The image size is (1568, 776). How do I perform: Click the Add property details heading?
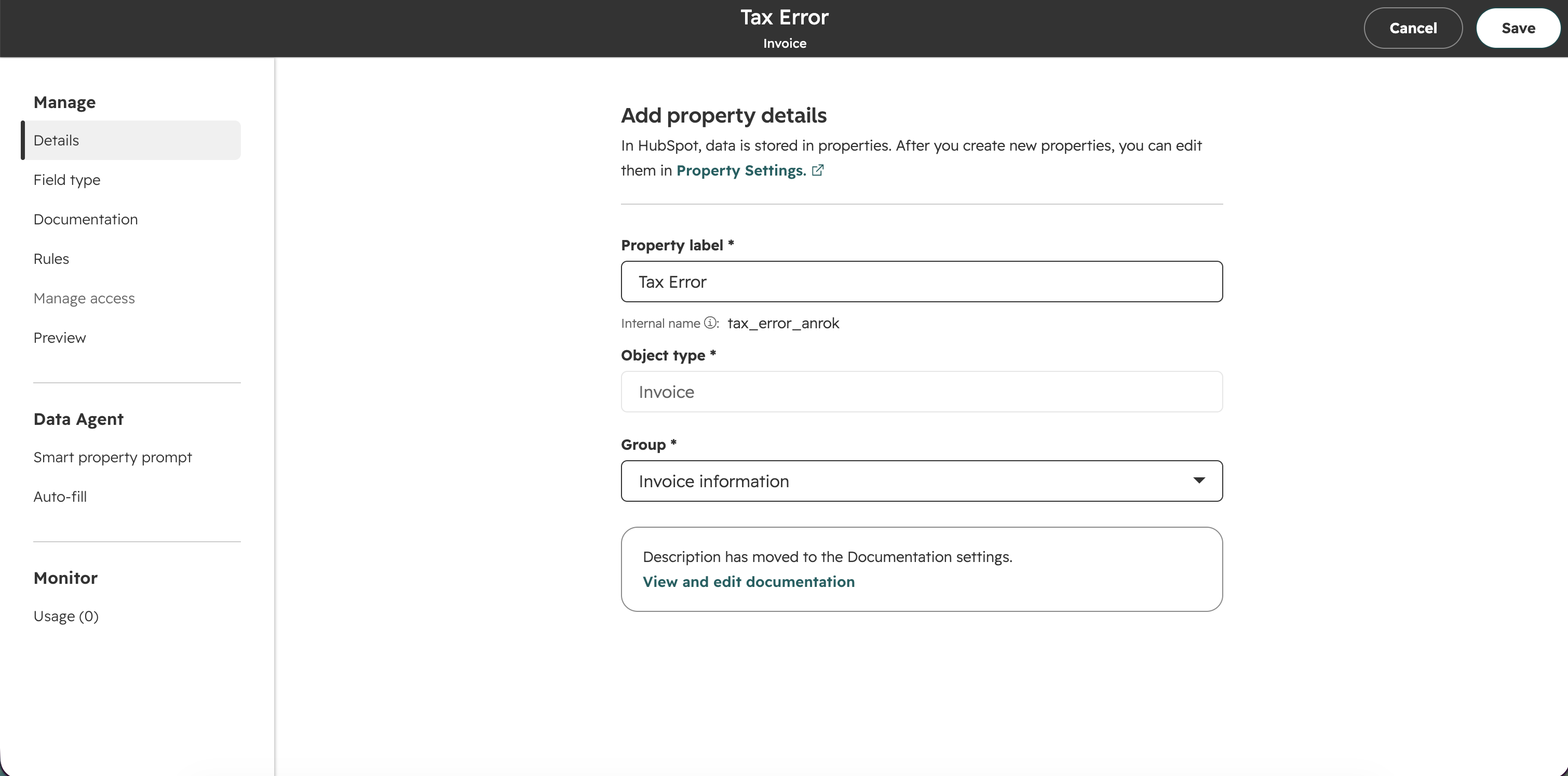724,115
